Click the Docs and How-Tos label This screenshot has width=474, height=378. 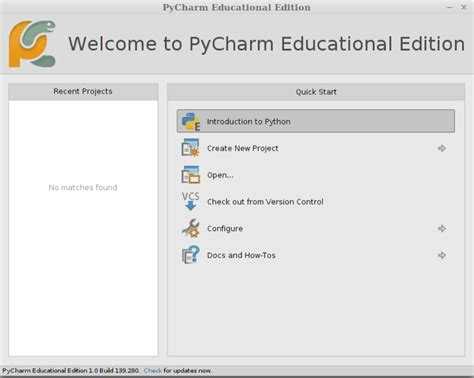point(241,255)
